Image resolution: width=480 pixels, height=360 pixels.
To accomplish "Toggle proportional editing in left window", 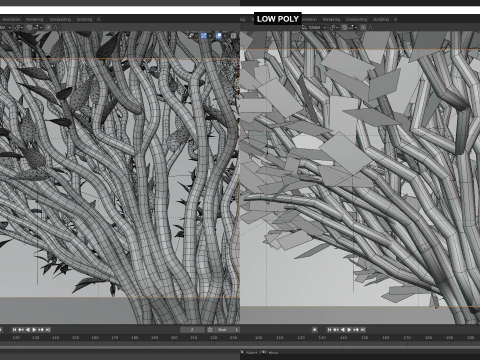I will 48,27.
